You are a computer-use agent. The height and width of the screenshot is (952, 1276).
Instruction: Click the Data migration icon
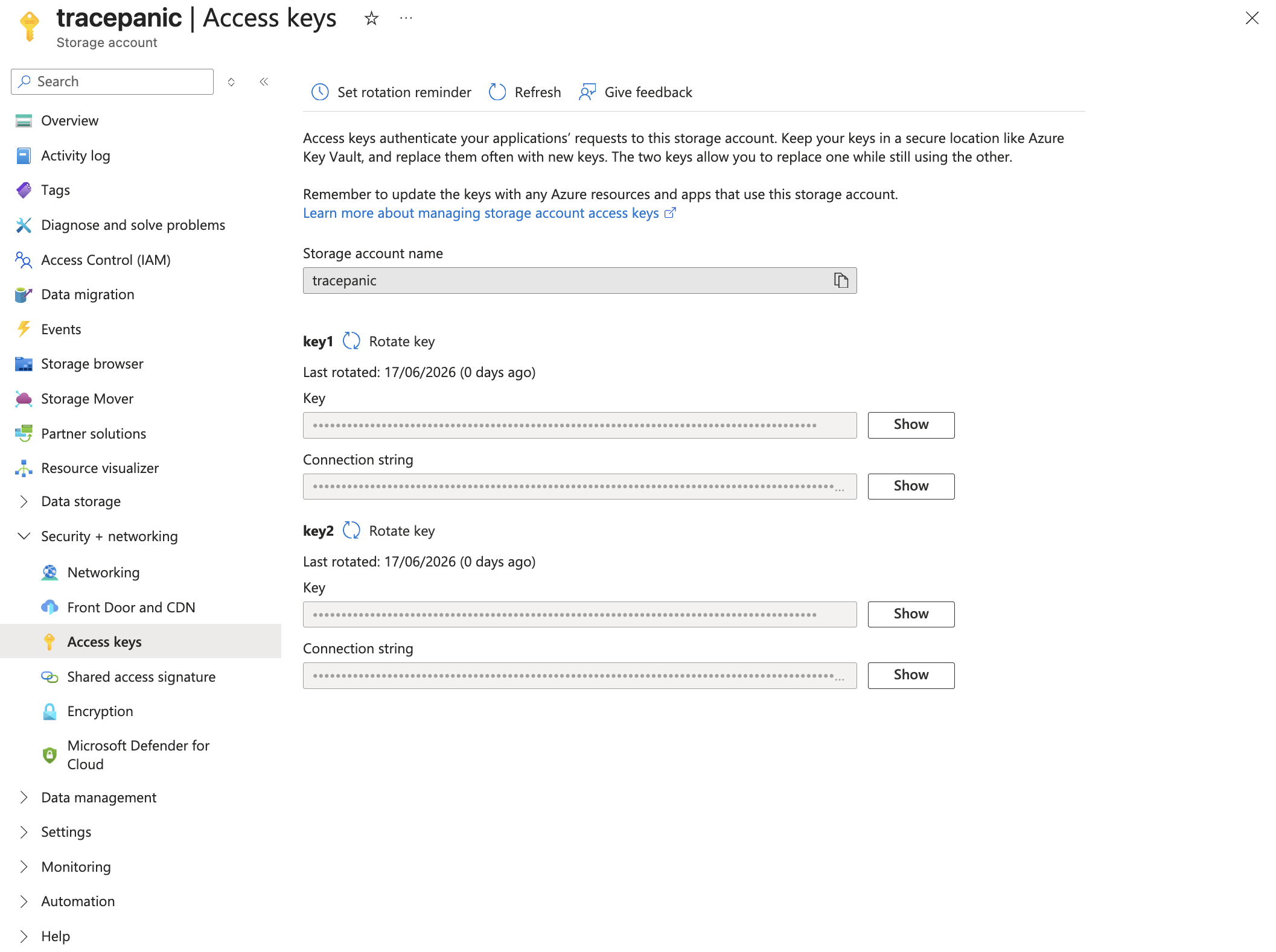pos(24,294)
